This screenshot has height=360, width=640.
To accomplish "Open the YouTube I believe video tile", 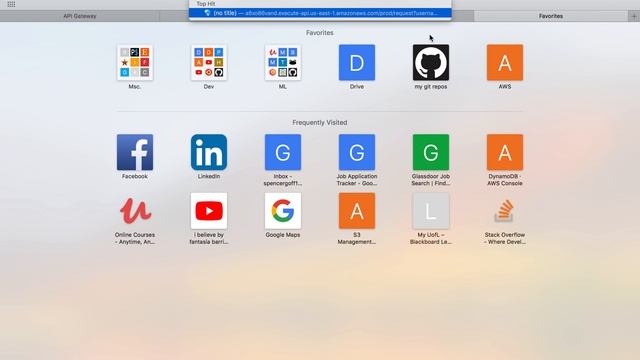I will pos(209,211).
